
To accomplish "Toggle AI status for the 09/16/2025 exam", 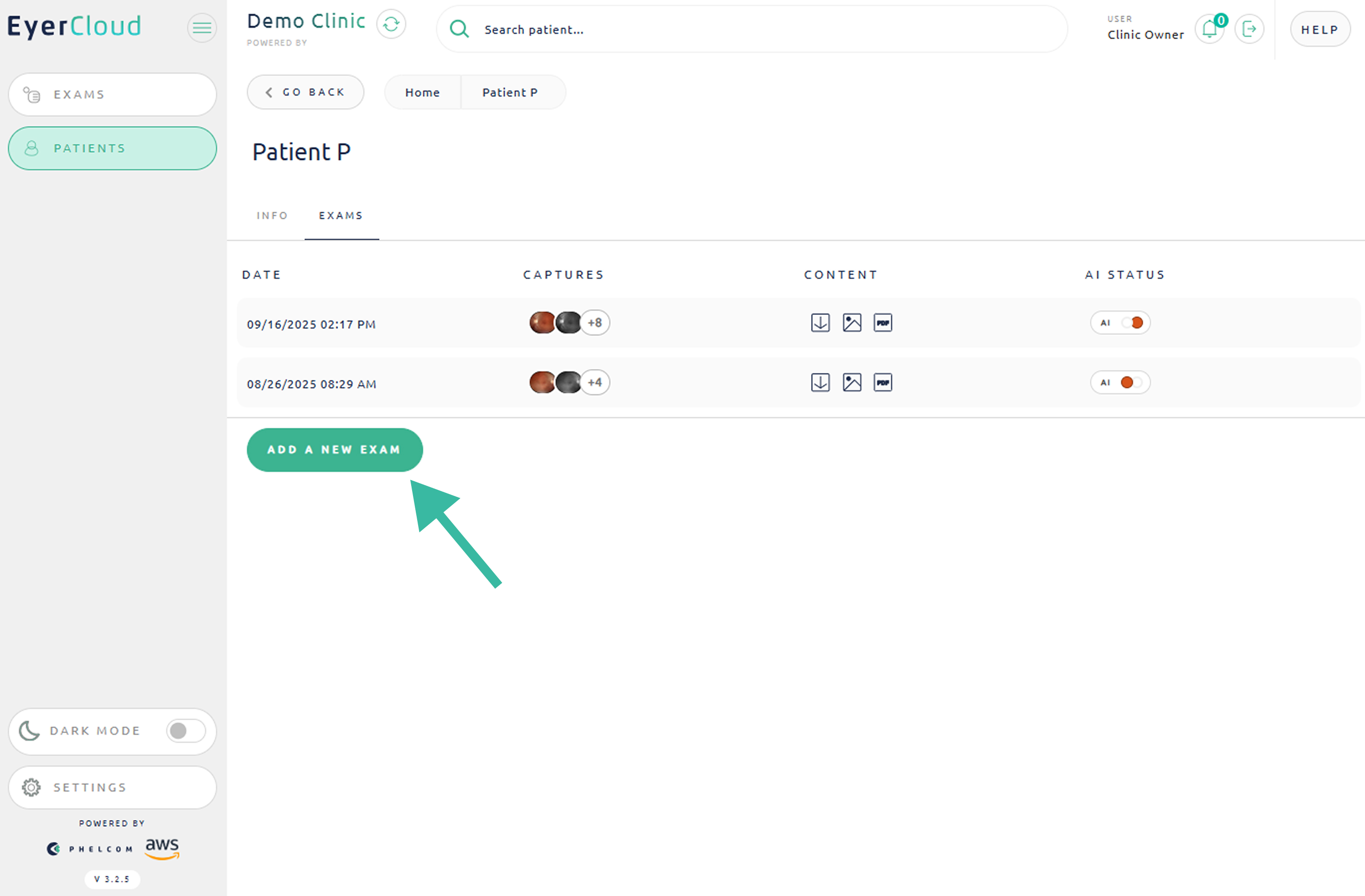I will (1132, 323).
